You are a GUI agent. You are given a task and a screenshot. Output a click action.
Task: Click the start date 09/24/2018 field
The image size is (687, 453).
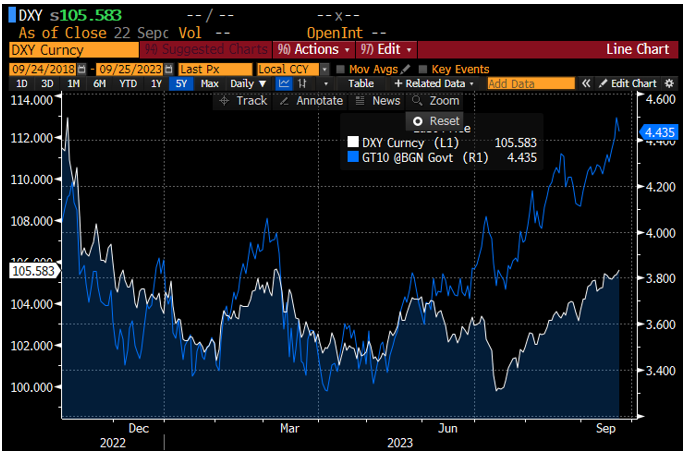(x=43, y=69)
